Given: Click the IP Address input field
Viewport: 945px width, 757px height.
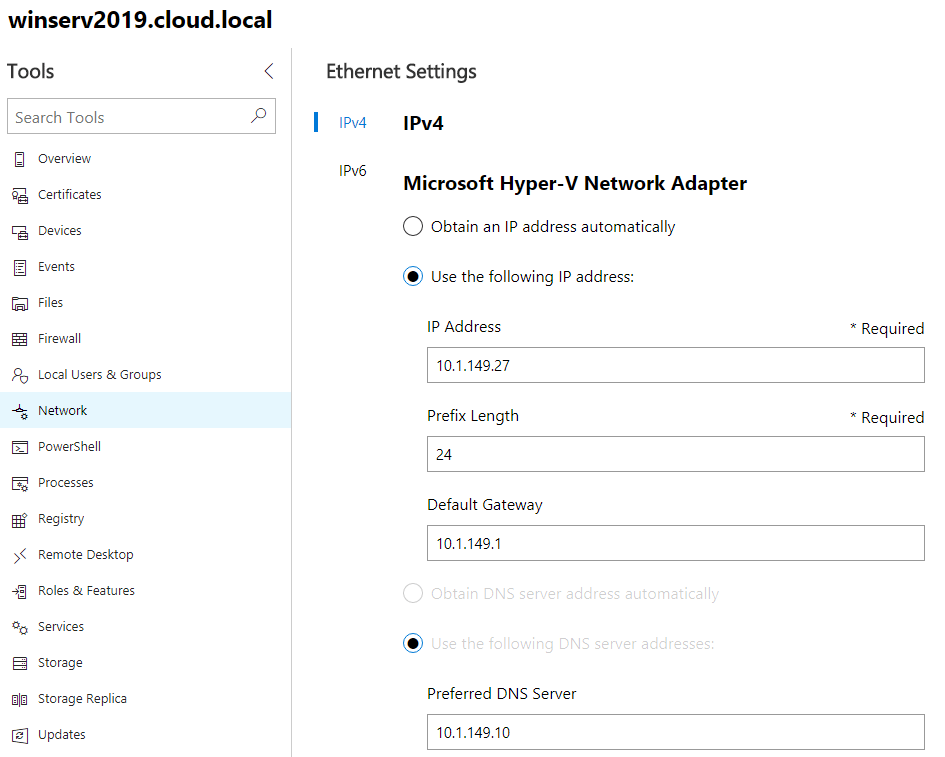Looking at the screenshot, I should (675, 365).
